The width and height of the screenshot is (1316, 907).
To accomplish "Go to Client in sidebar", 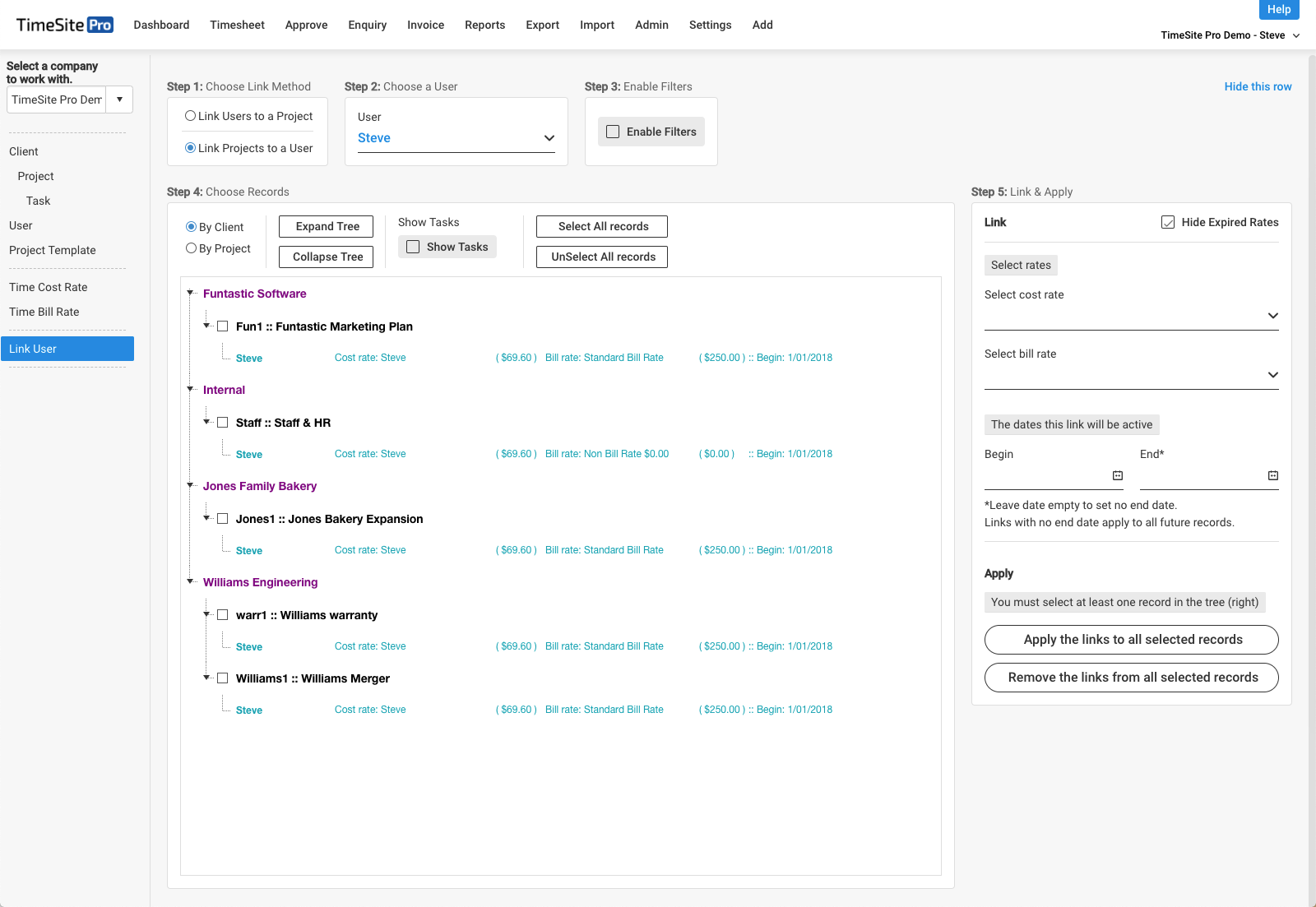I will click(x=24, y=151).
